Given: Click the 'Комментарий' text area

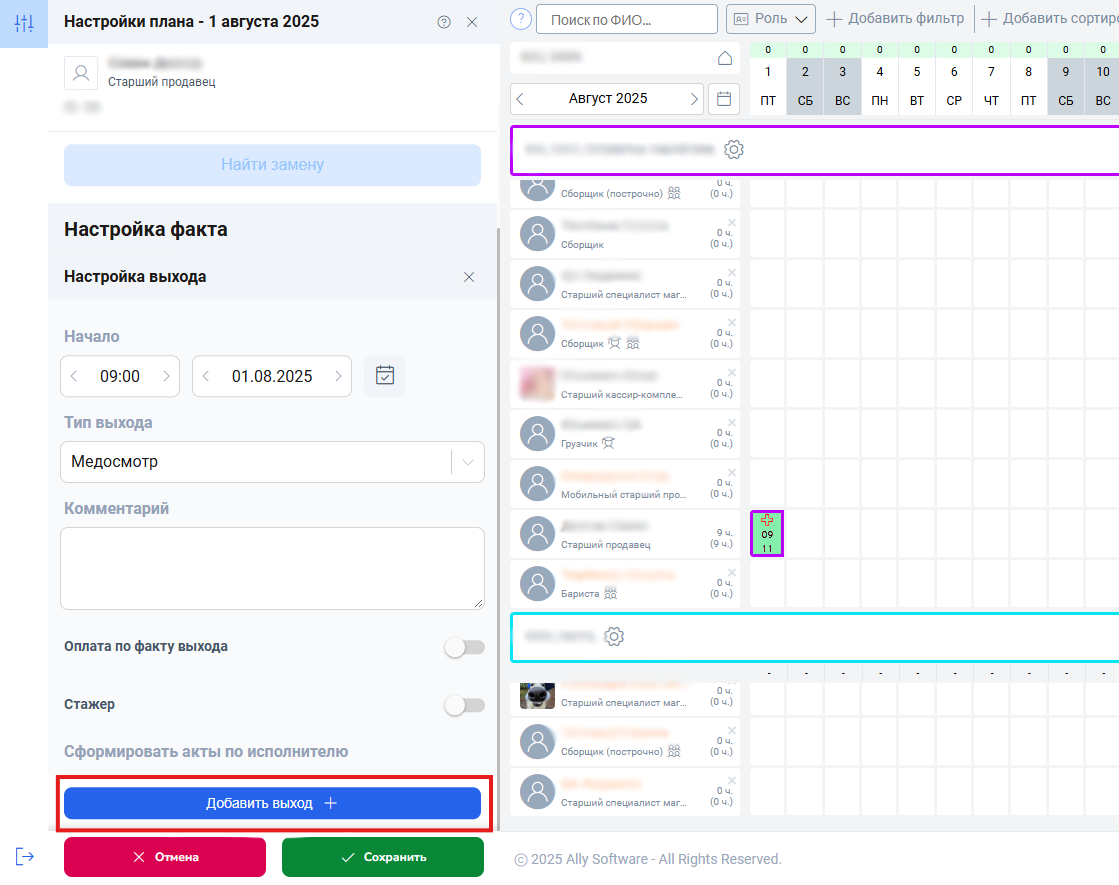Looking at the screenshot, I should pos(272,568).
